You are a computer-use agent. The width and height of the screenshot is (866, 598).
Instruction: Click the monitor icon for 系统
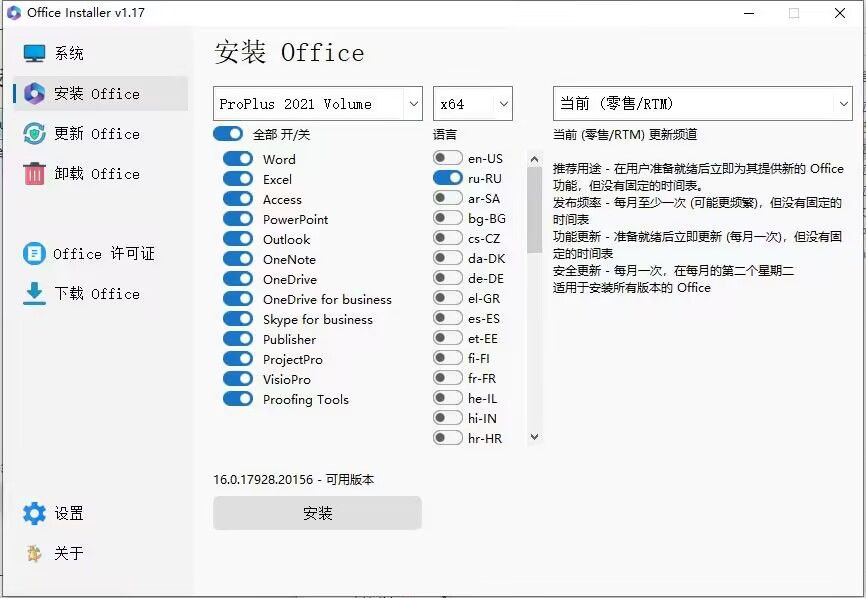click(34, 54)
